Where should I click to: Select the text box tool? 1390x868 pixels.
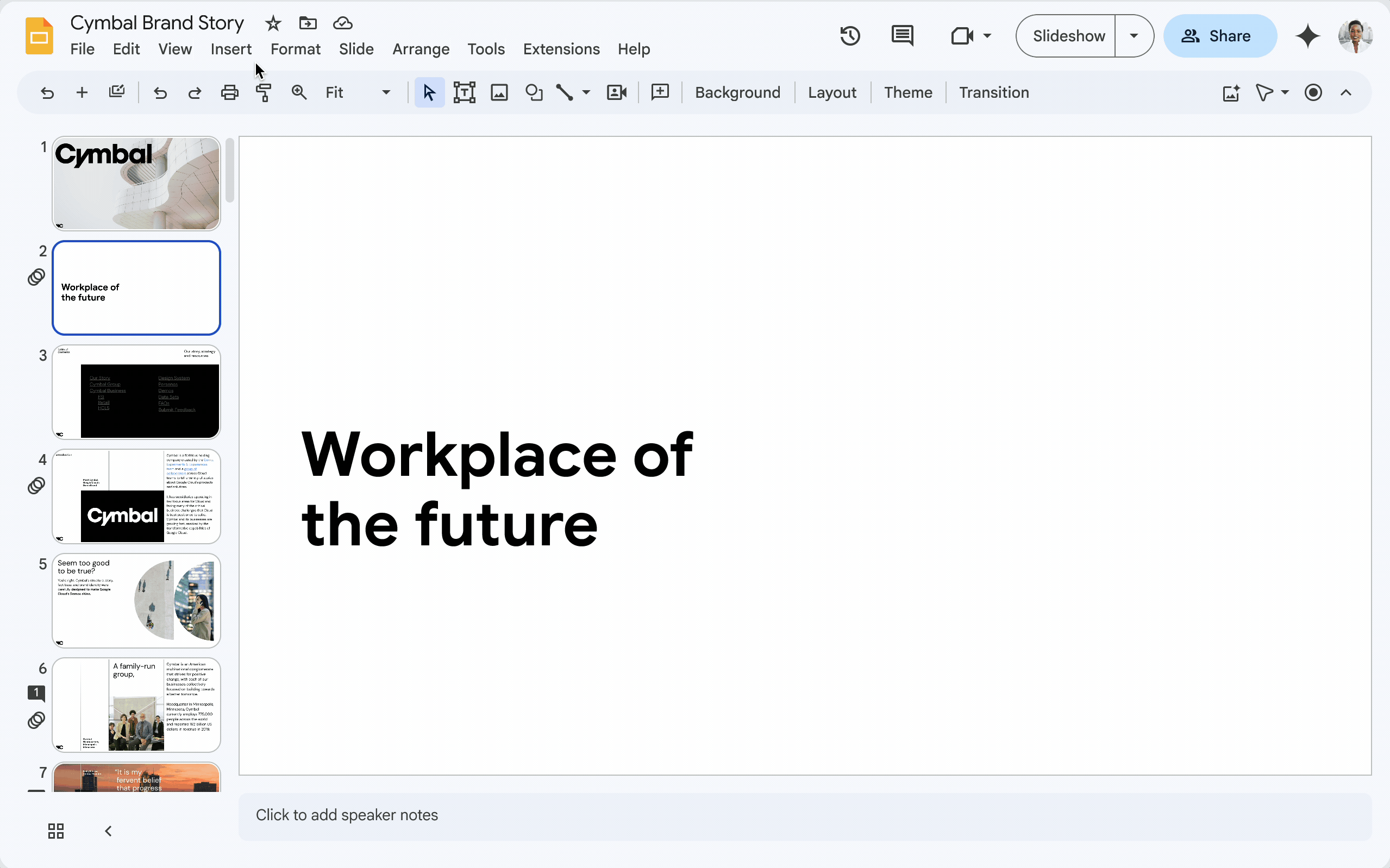(x=464, y=92)
